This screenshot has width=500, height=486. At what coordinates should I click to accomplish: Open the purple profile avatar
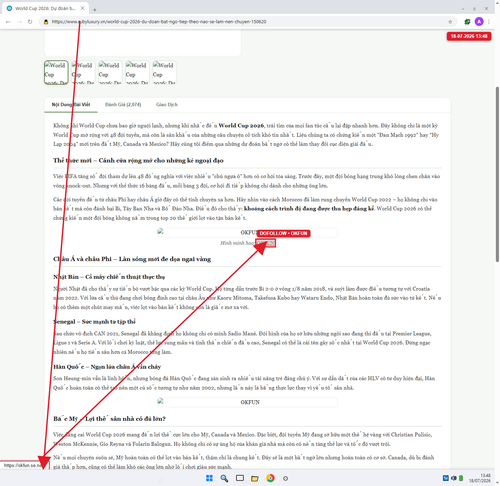point(479,22)
